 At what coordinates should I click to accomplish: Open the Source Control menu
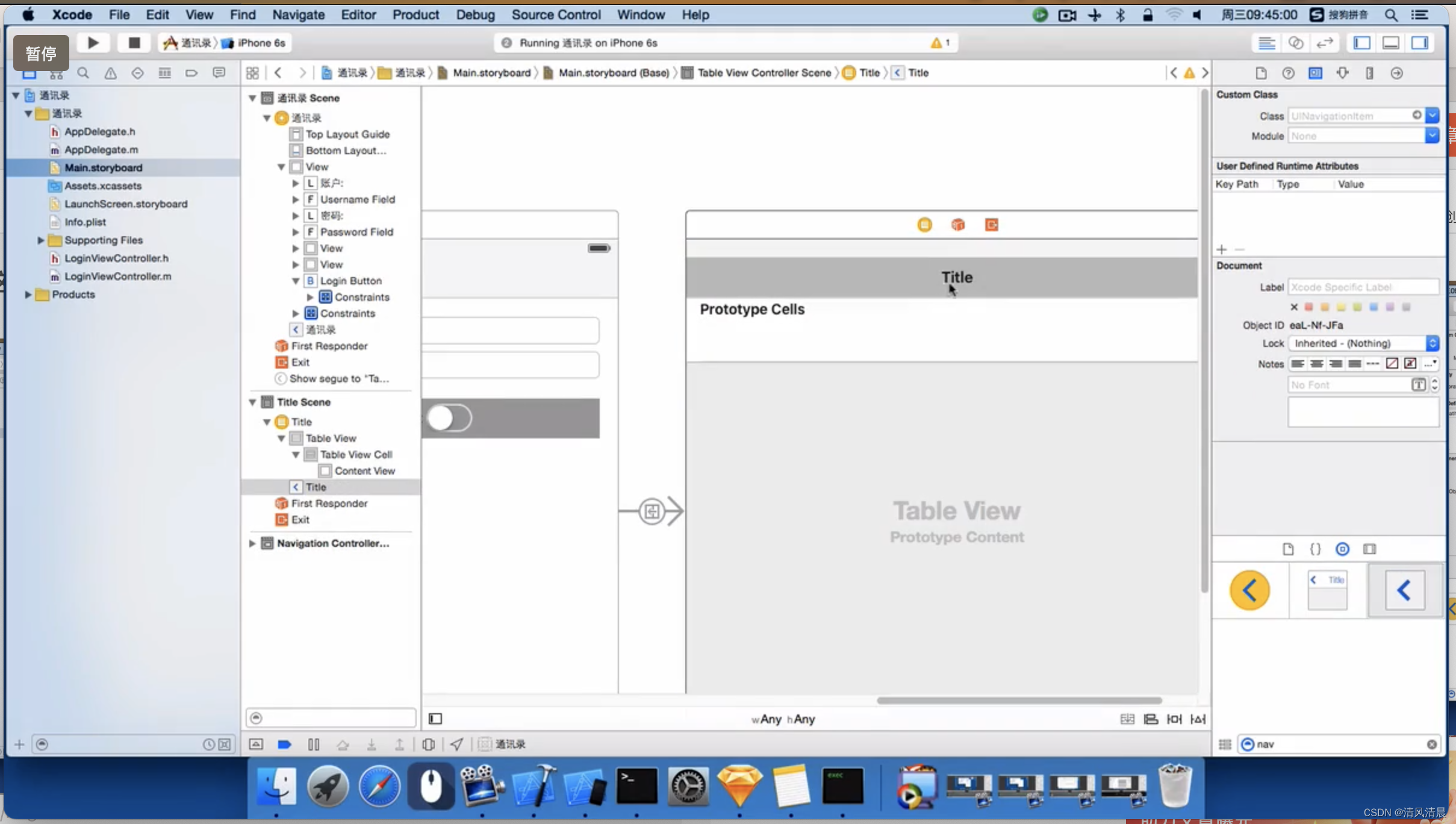pos(556,14)
